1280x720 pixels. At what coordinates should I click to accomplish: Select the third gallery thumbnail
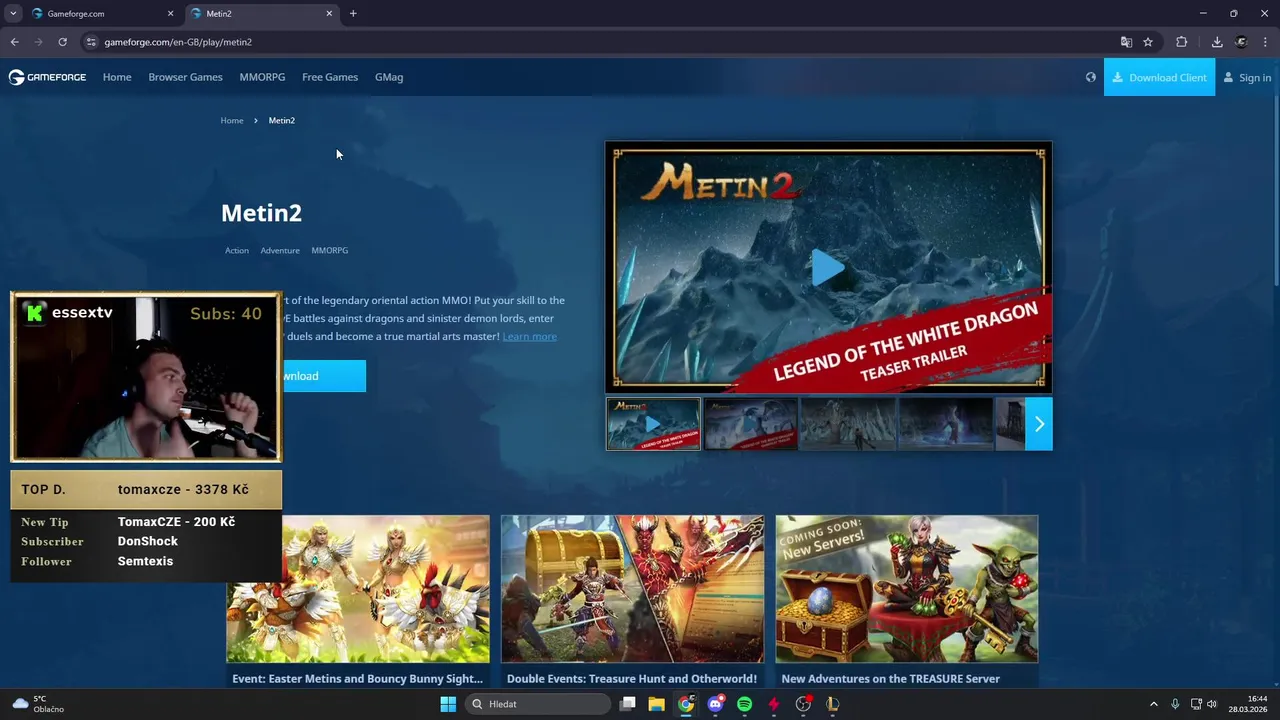pos(847,424)
